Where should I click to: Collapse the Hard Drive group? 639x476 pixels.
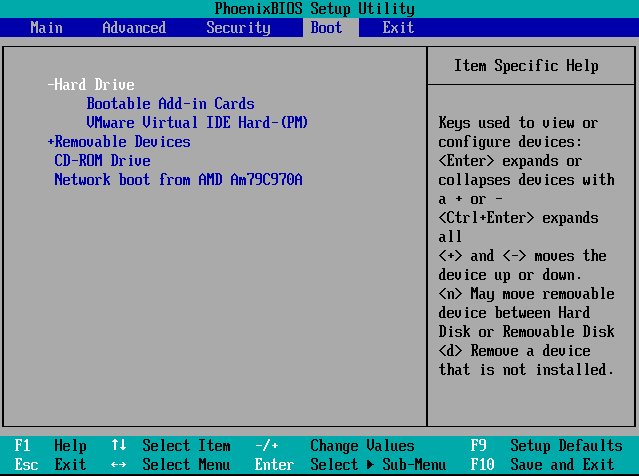[91, 85]
